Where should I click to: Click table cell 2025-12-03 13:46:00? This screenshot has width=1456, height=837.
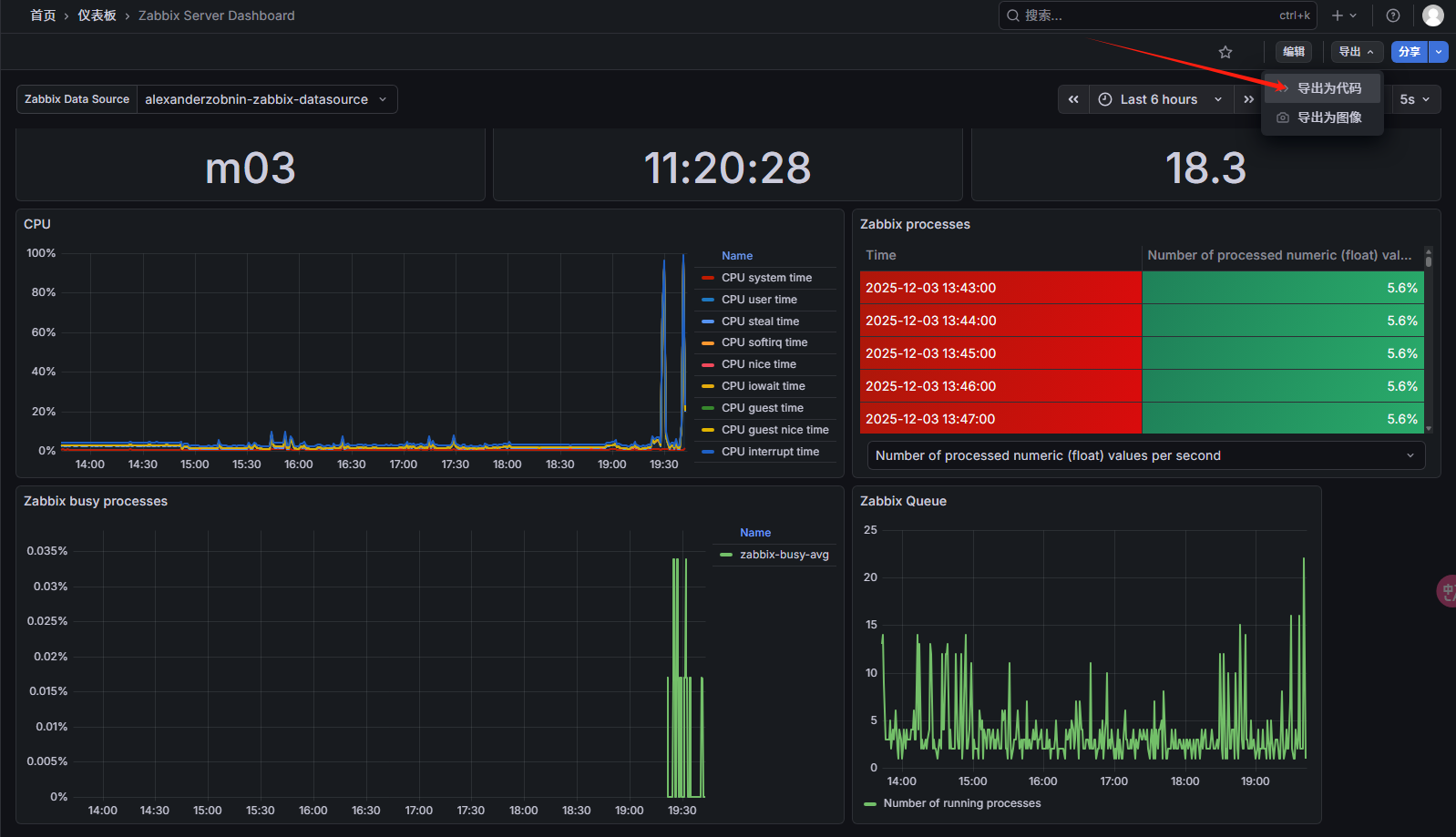pyautogui.click(x=1000, y=386)
